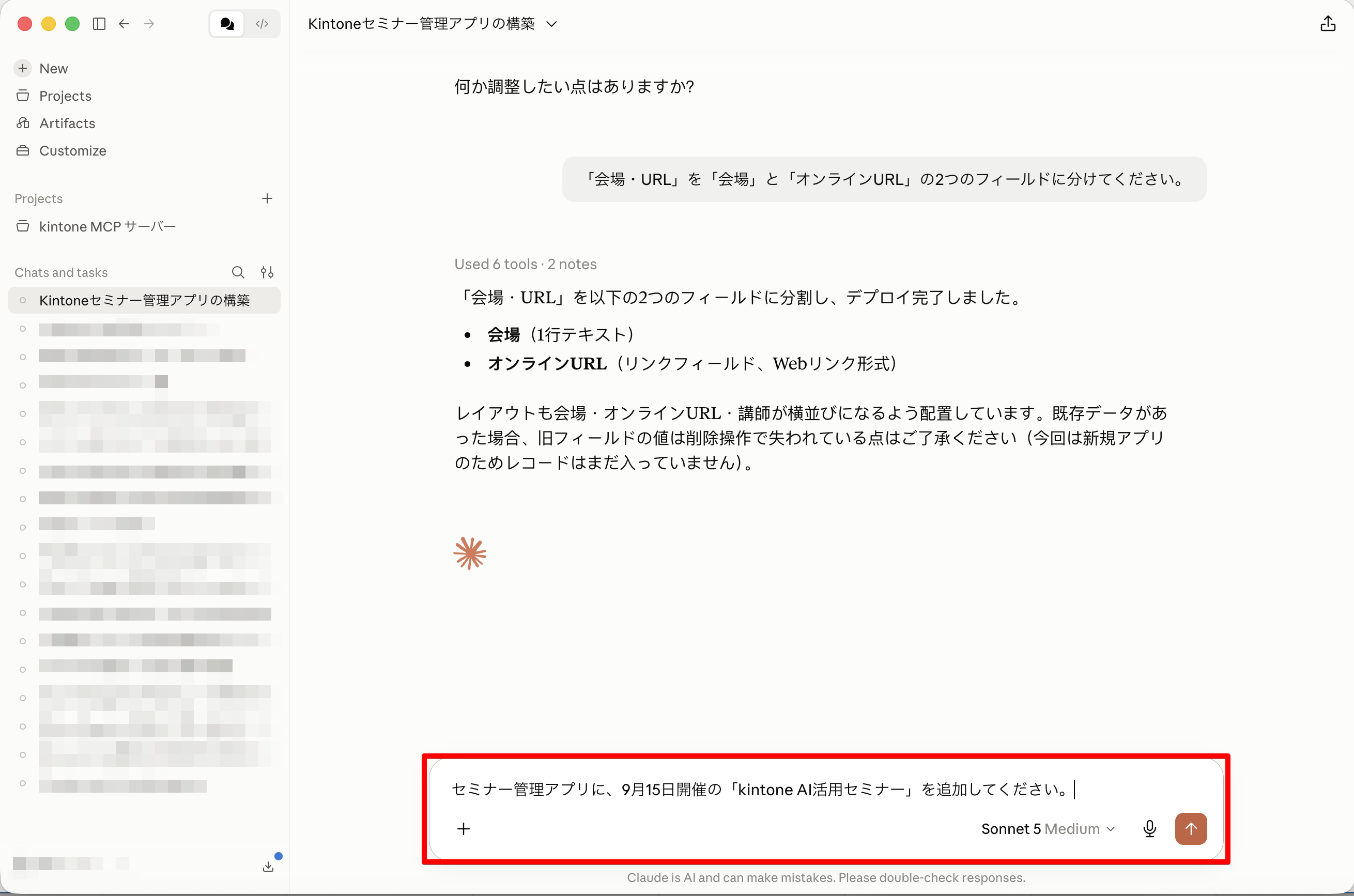Viewport: 1354px width, 896px height.
Task: Start a New chat
Action: [x=53, y=69]
